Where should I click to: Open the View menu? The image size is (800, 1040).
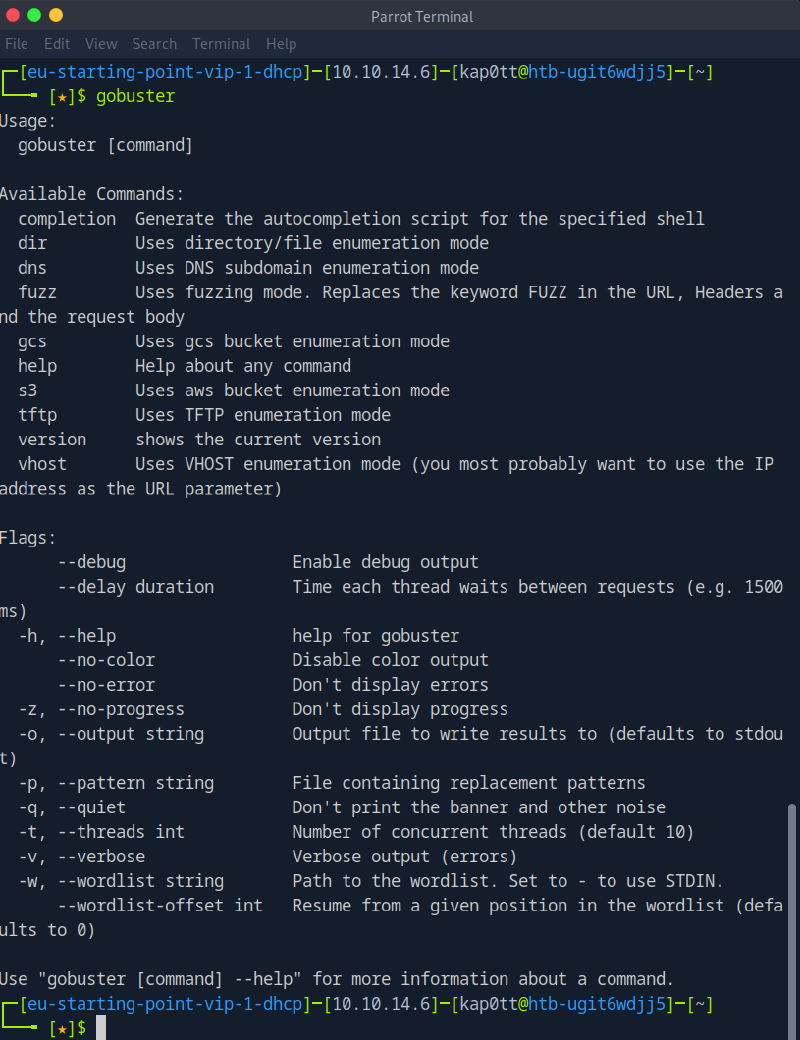(101, 44)
